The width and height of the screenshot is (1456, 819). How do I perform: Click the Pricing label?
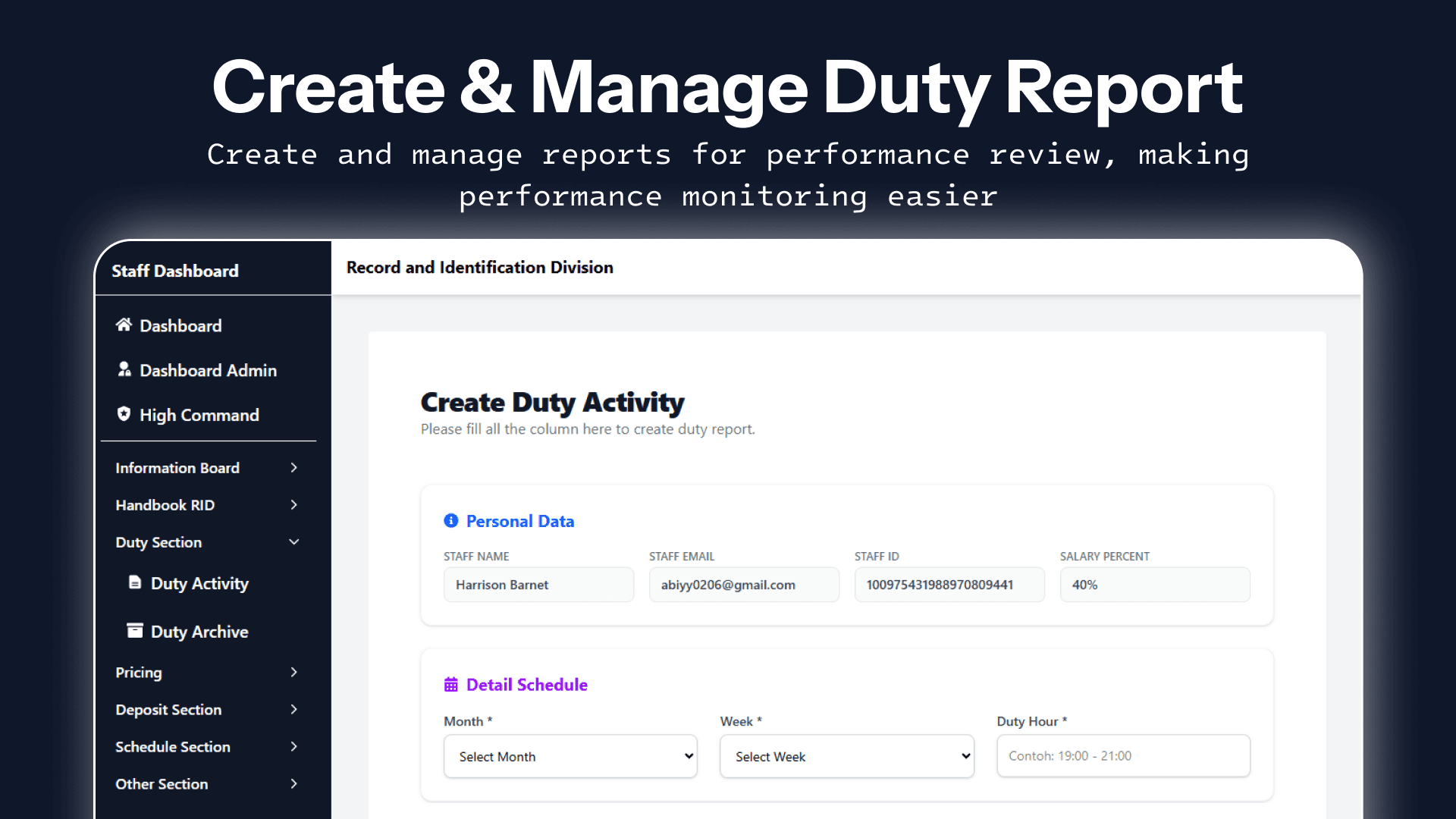[139, 673]
